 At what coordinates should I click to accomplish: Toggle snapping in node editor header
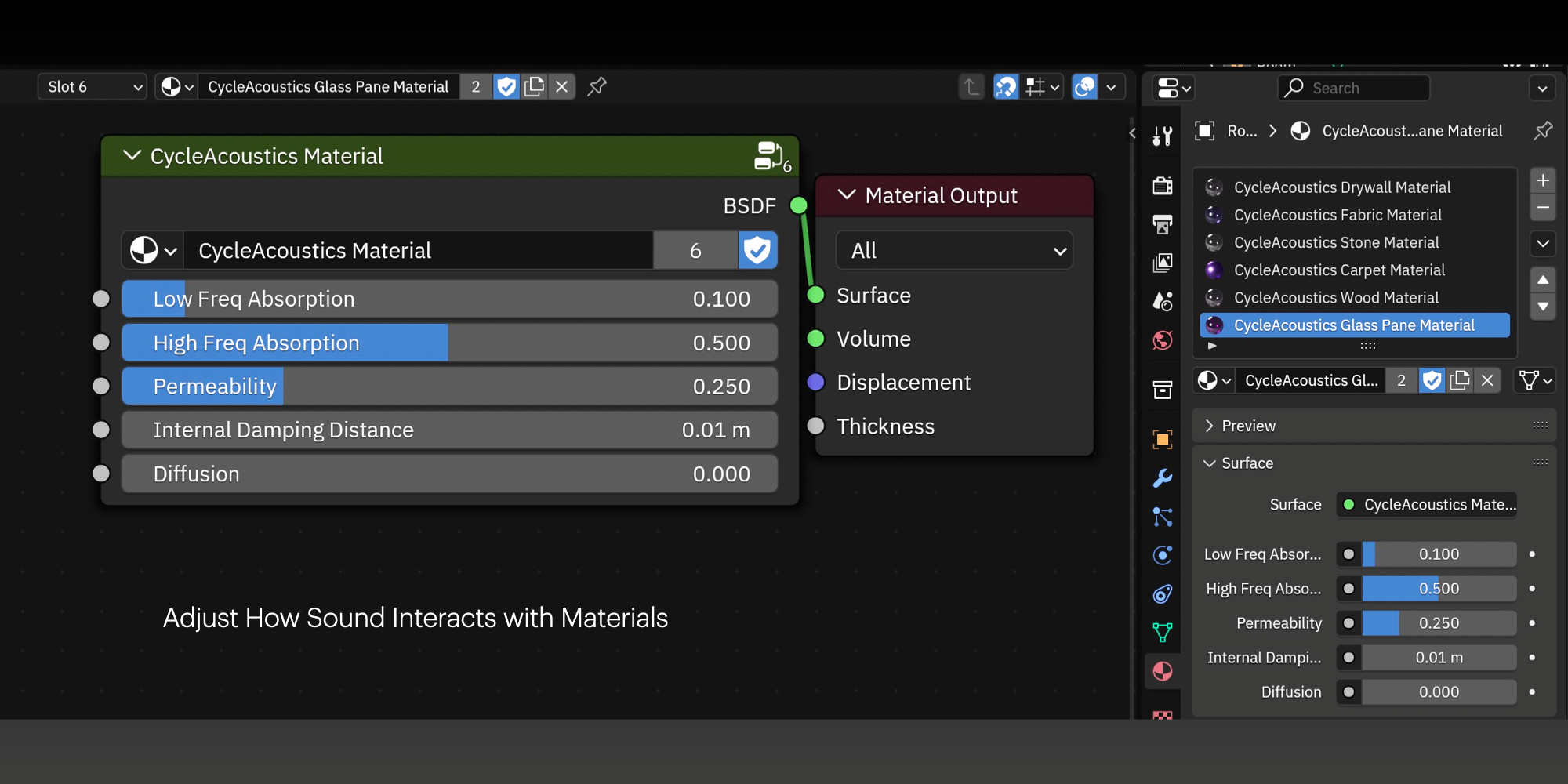pos(1006,86)
